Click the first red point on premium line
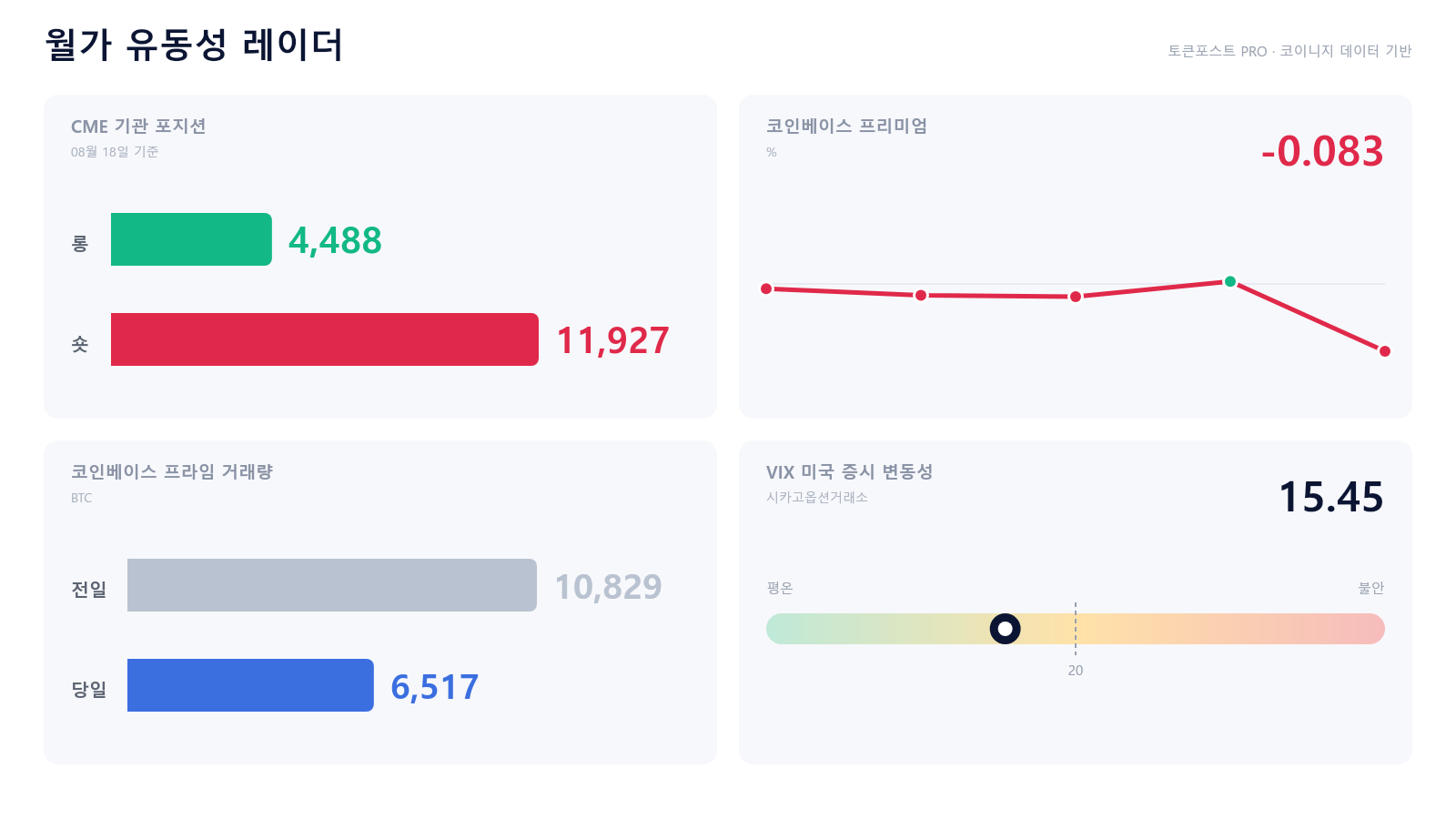Image resolution: width=1456 pixels, height=819 pixels. click(766, 288)
